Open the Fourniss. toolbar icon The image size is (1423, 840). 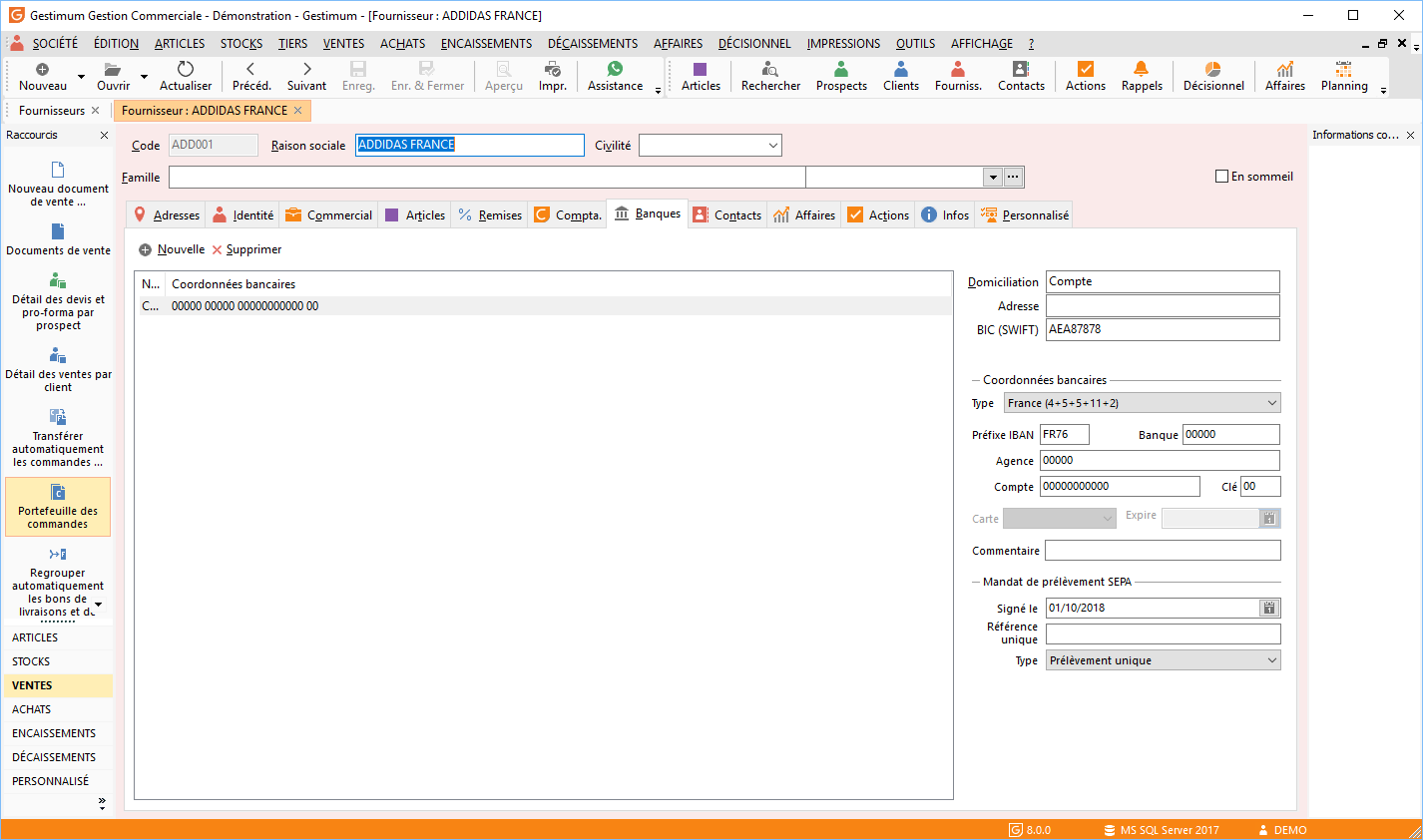(958, 77)
